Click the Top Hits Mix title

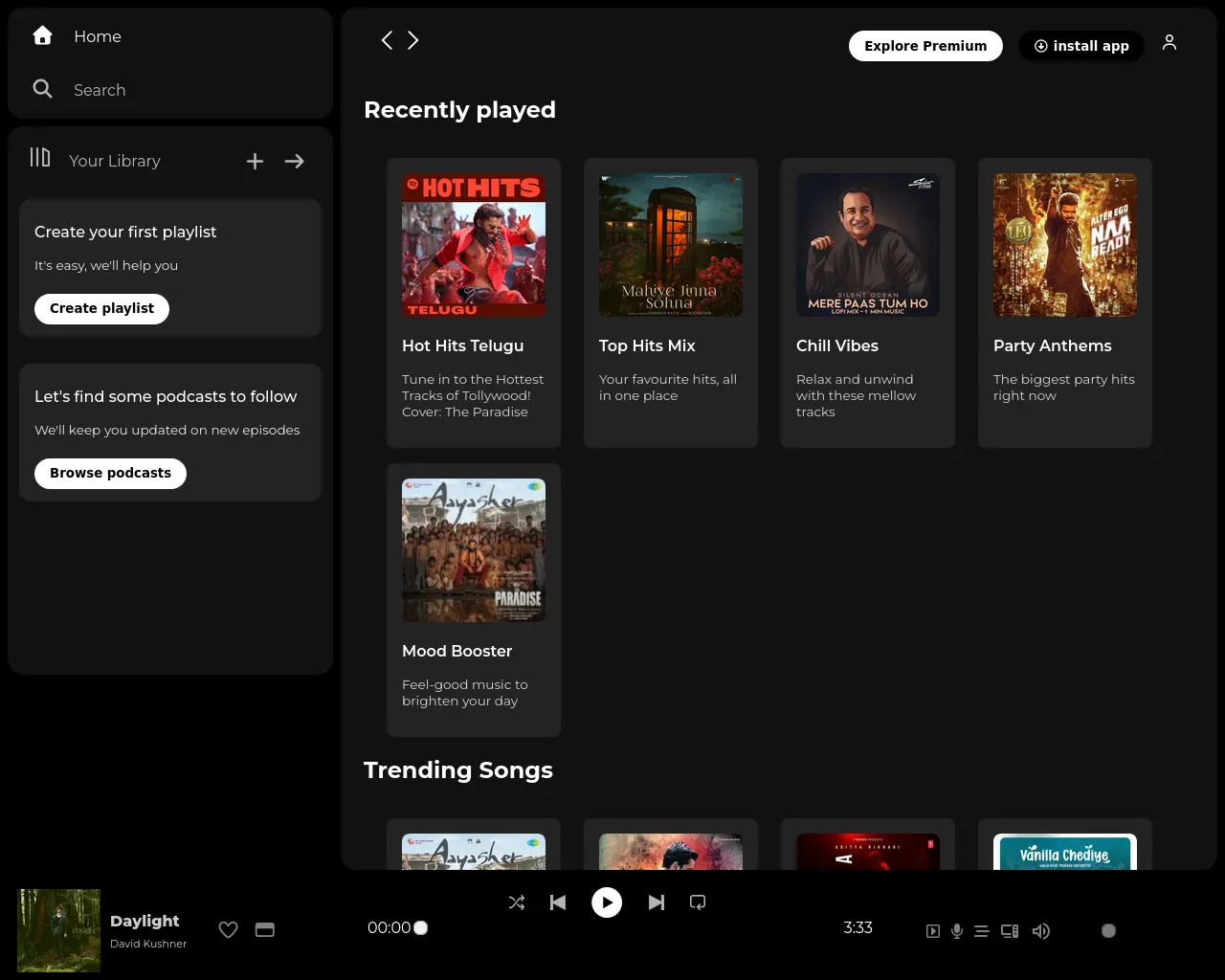coord(647,345)
